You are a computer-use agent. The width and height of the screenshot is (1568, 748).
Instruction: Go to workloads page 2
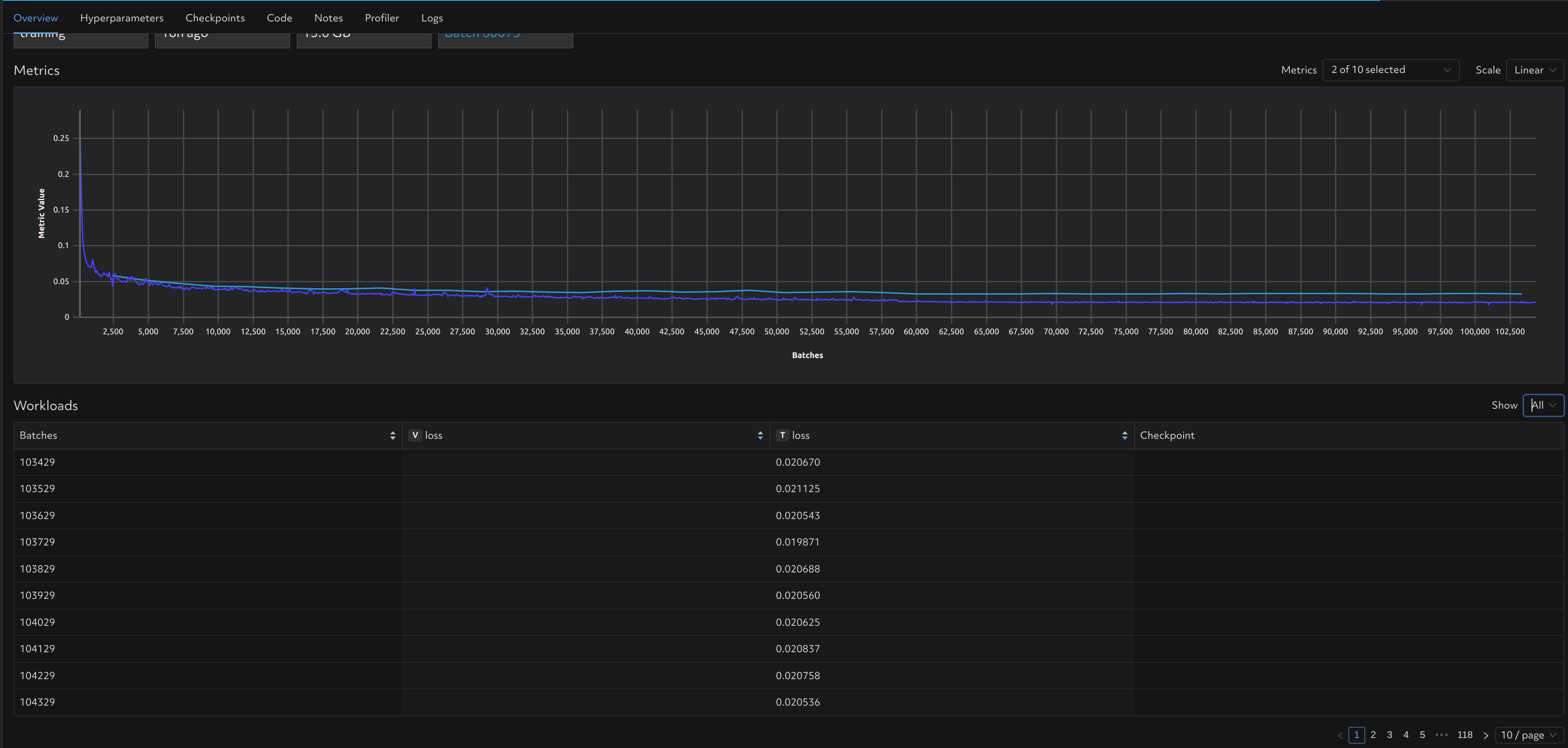[1373, 735]
